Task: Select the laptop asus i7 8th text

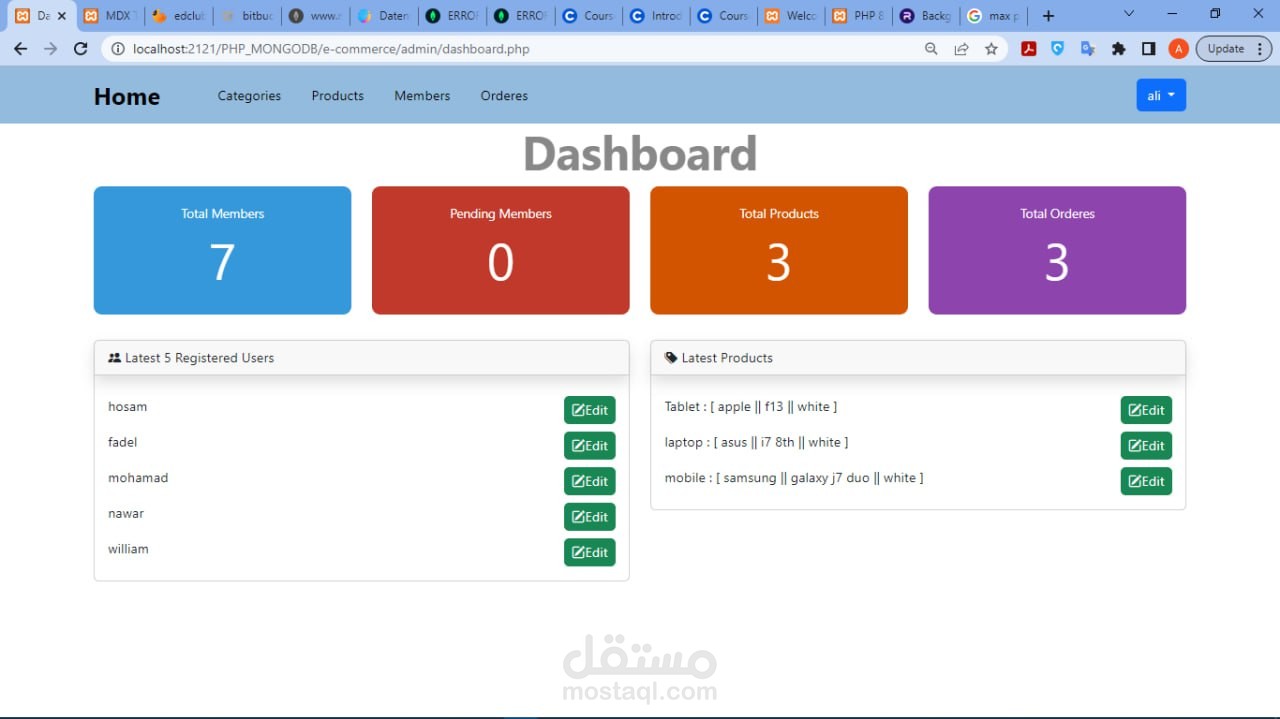Action: [x=756, y=442]
